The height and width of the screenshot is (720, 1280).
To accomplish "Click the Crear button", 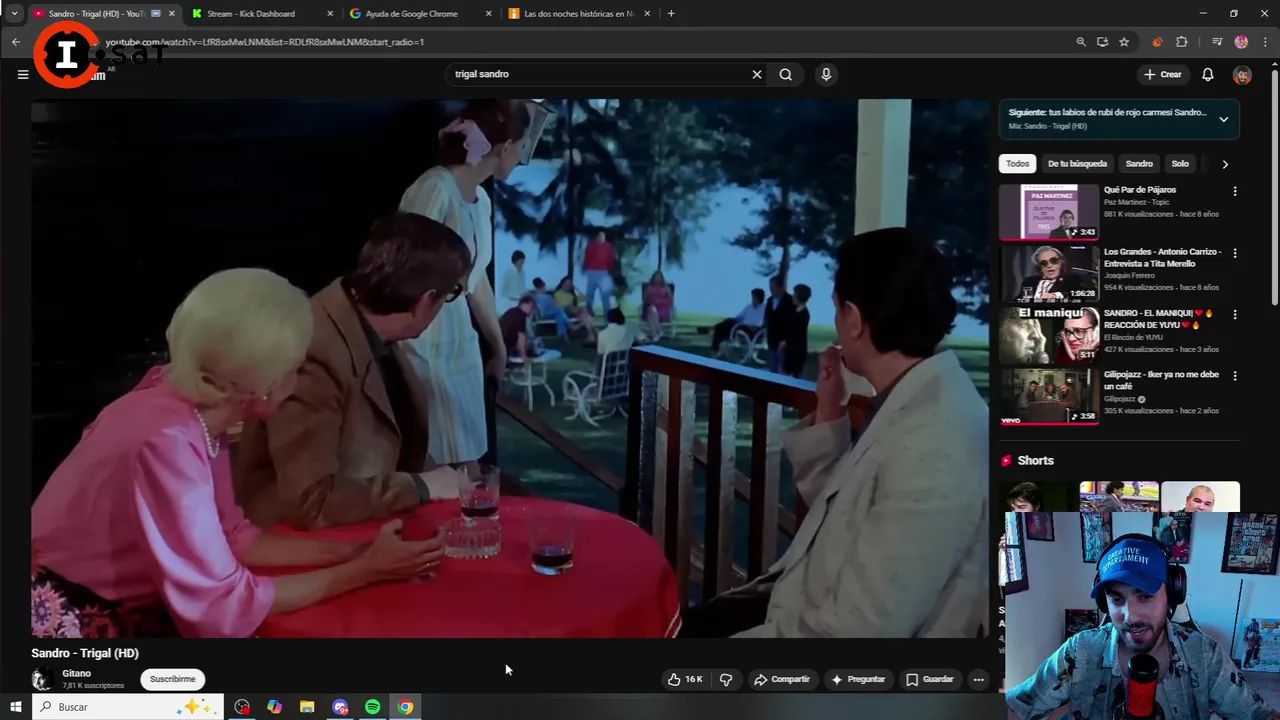I will coord(1163,74).
